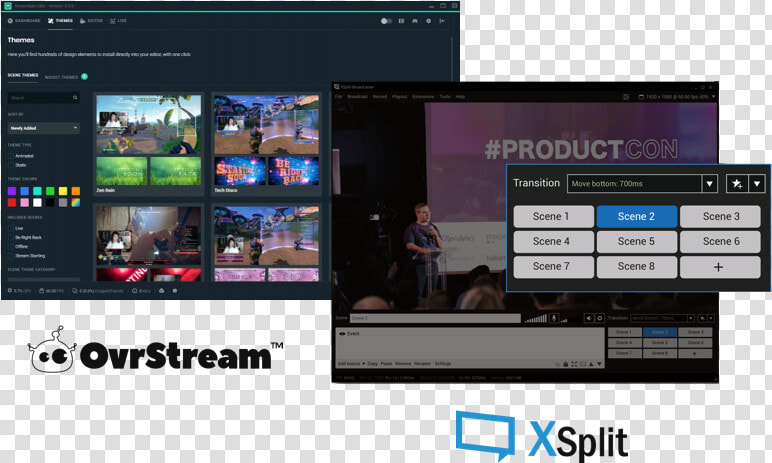The width and height of the screenshot is (772, 463).
Task: Choose the rainbow multicolor swatch
Action: coord(75,202)
